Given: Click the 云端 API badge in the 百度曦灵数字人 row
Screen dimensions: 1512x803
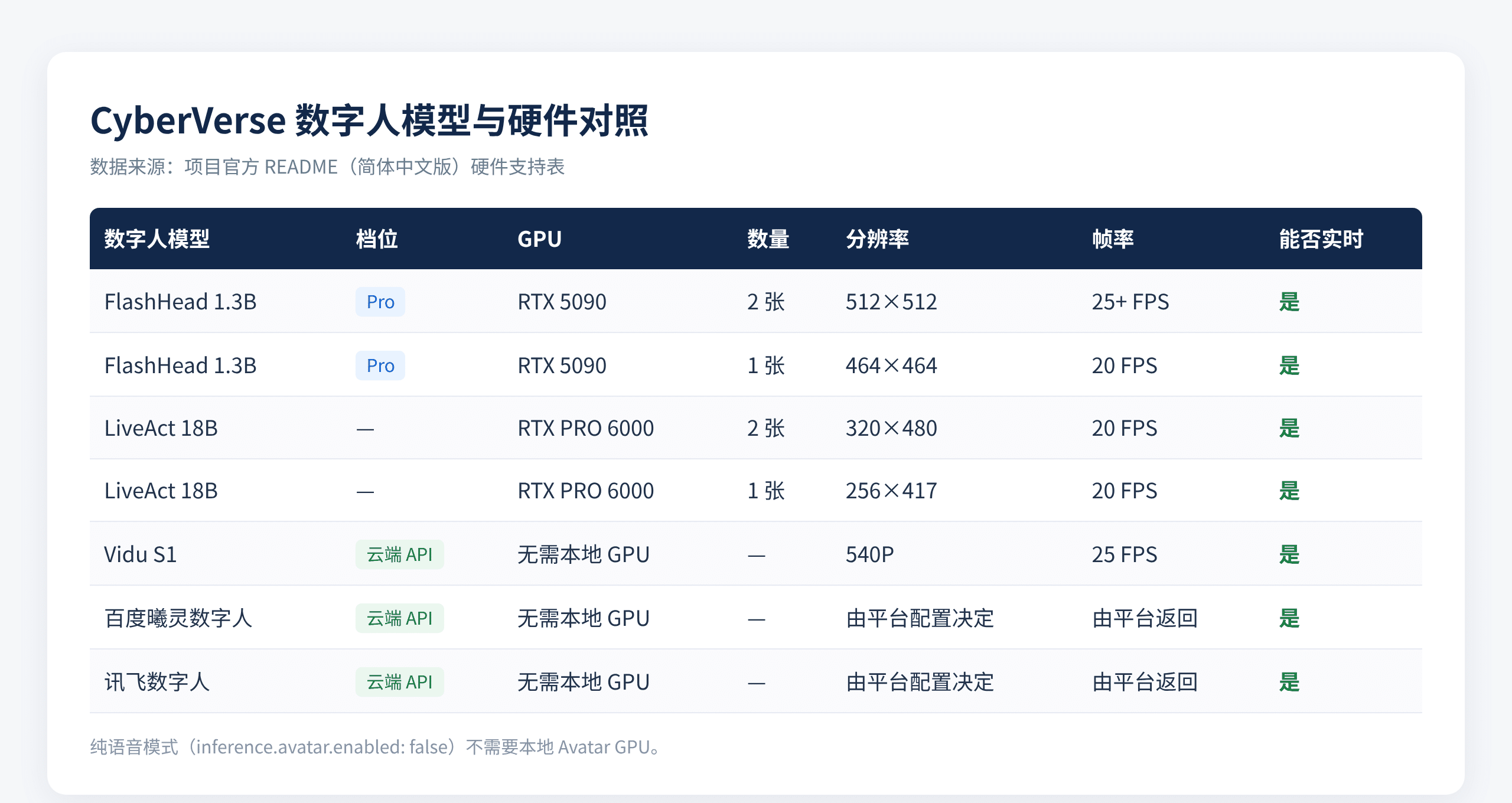Looking at the screenshot, I should point(400,618).
